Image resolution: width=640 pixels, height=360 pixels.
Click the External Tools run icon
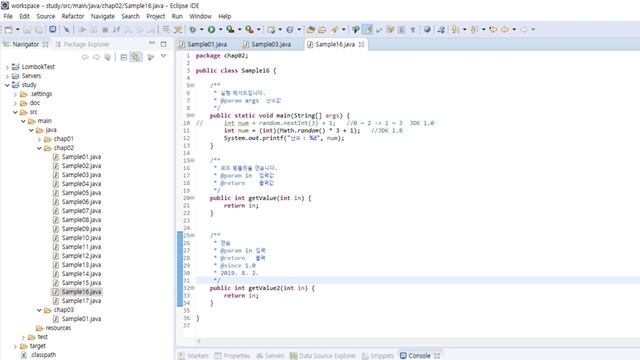249,29
